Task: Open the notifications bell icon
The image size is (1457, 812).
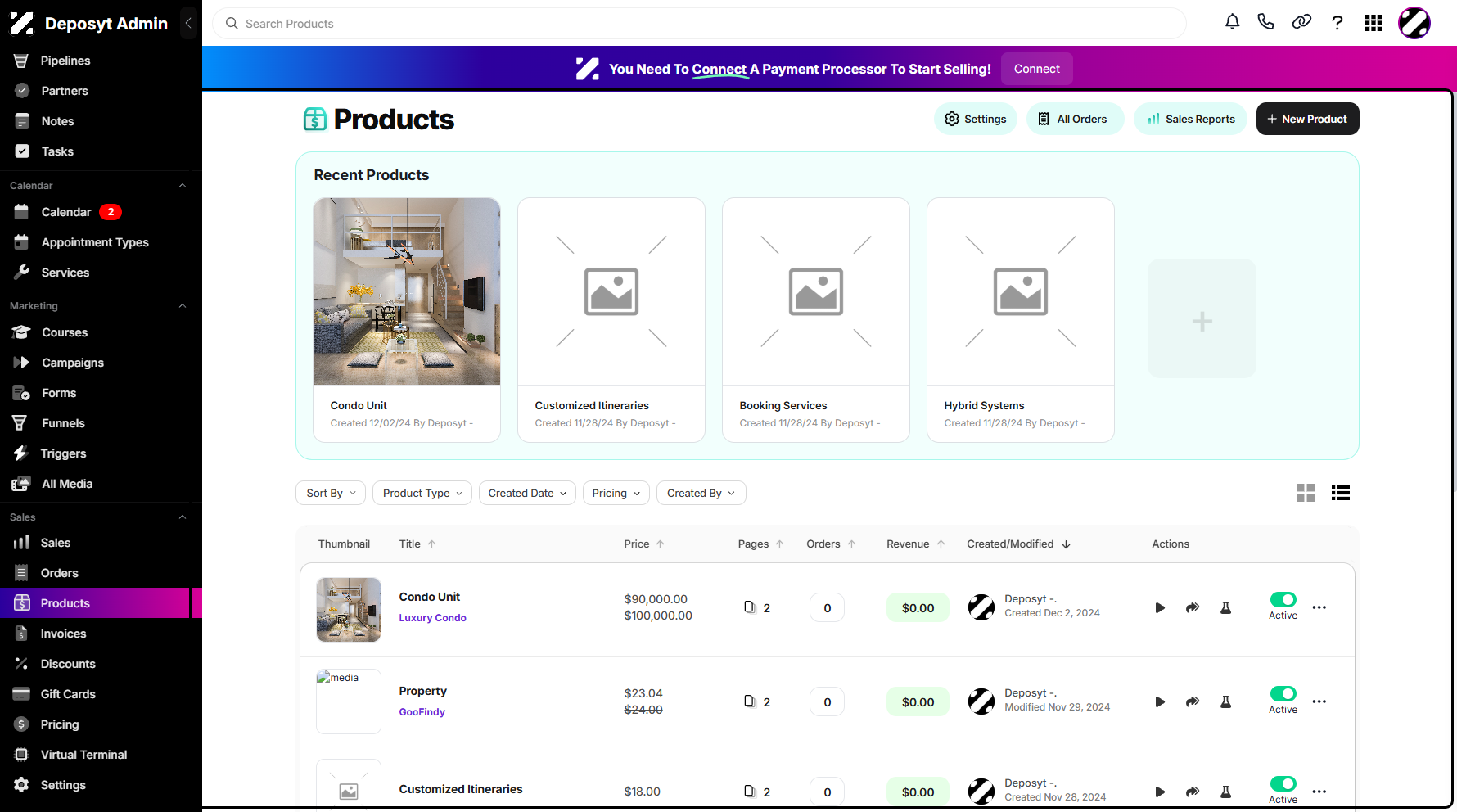Action: [x=1232, y=22]
